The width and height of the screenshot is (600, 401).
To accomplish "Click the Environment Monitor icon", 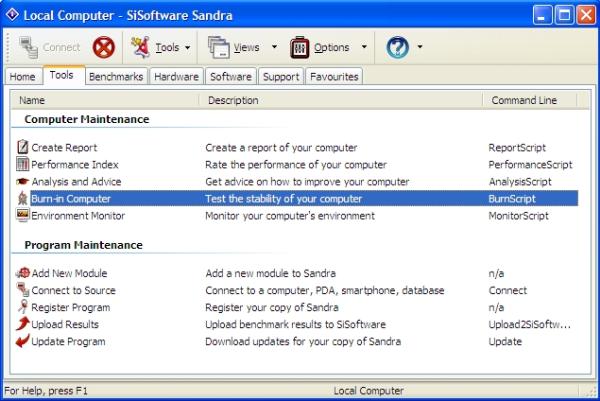I will [x=23, y=215].
